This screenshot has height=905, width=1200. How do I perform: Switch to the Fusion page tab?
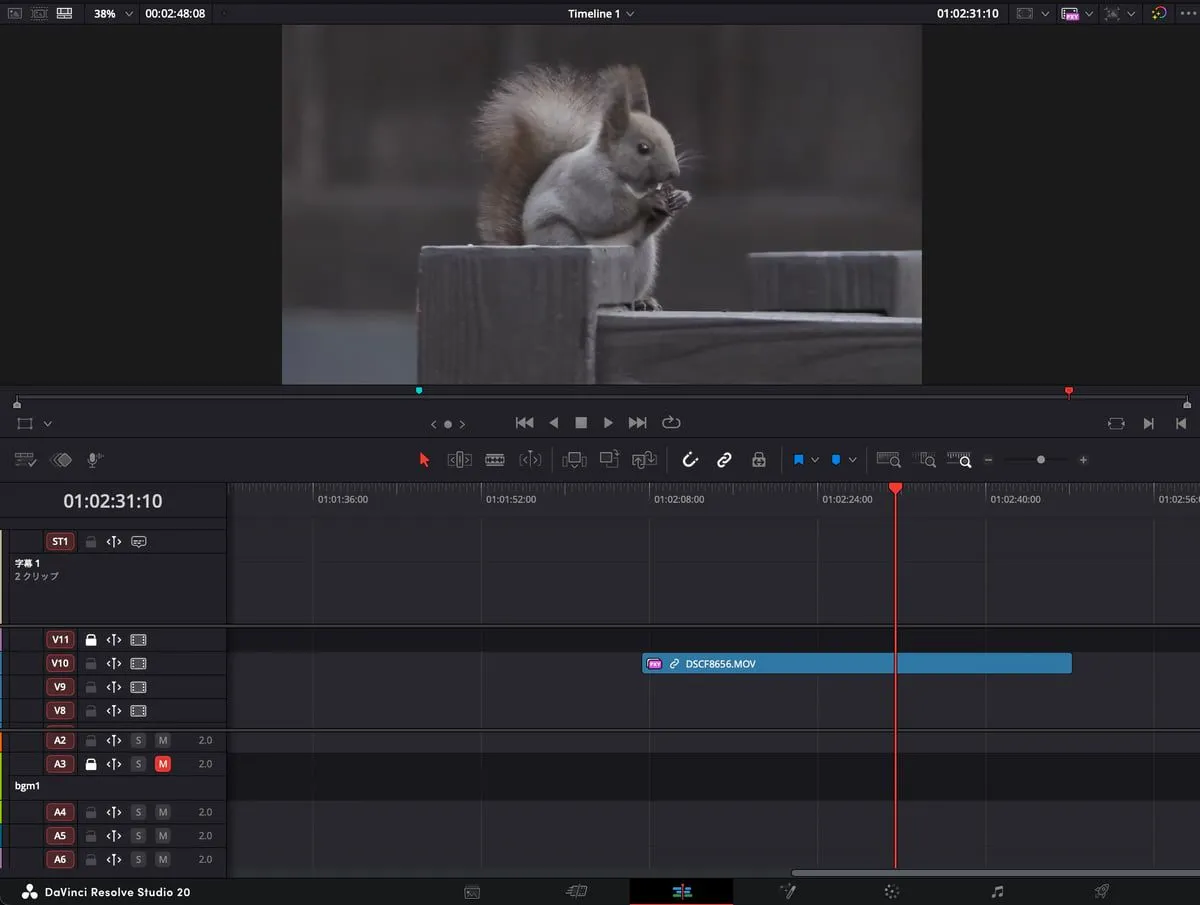coord(788,891)
